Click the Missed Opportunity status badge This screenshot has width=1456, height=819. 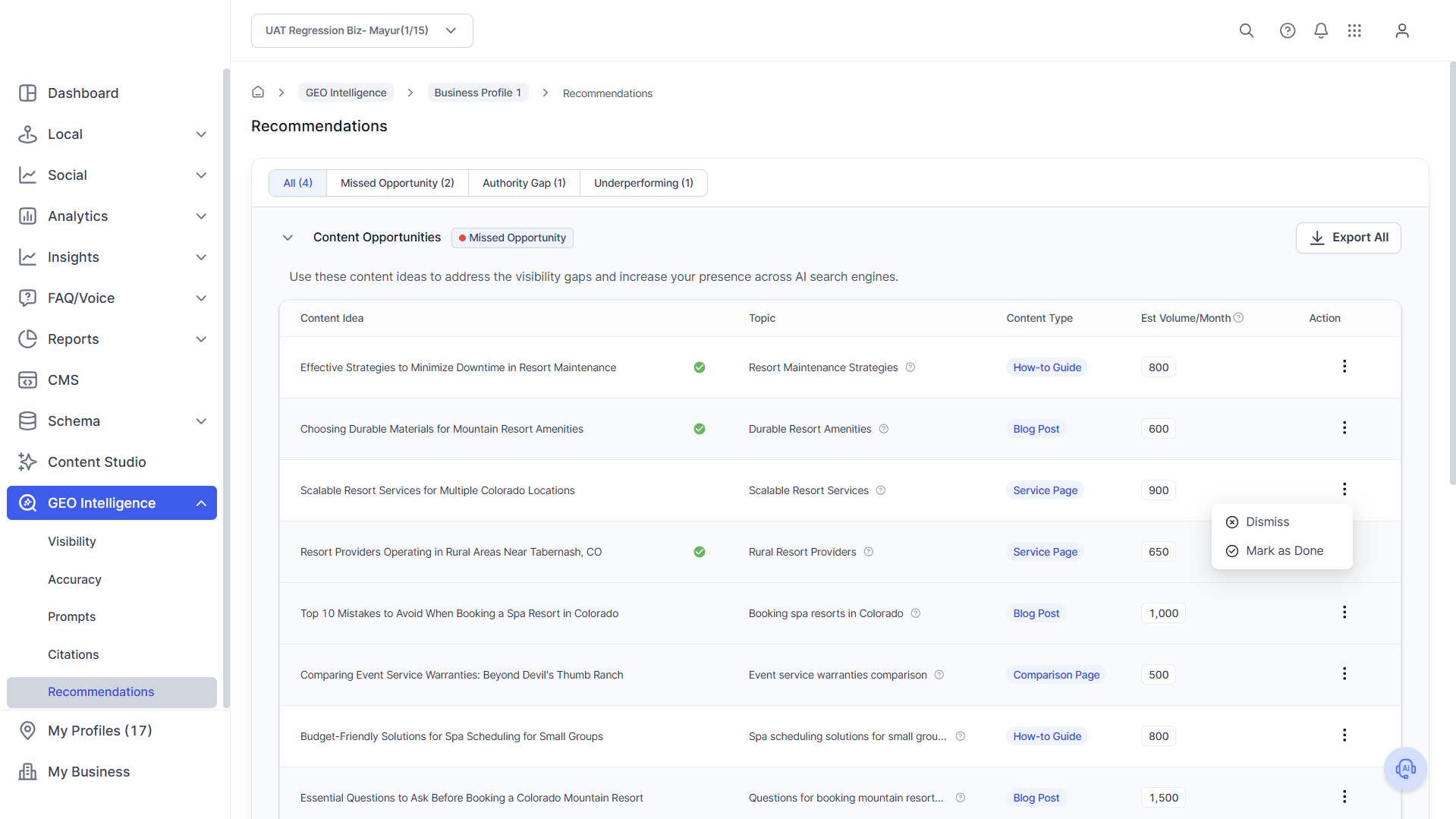[x=512, y=238]
